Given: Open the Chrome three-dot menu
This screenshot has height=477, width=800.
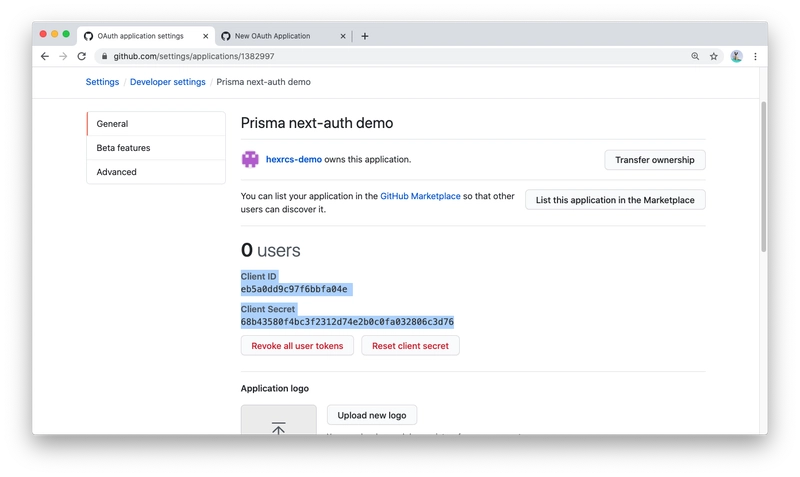Looking at the screenshot, I should 756,56.
